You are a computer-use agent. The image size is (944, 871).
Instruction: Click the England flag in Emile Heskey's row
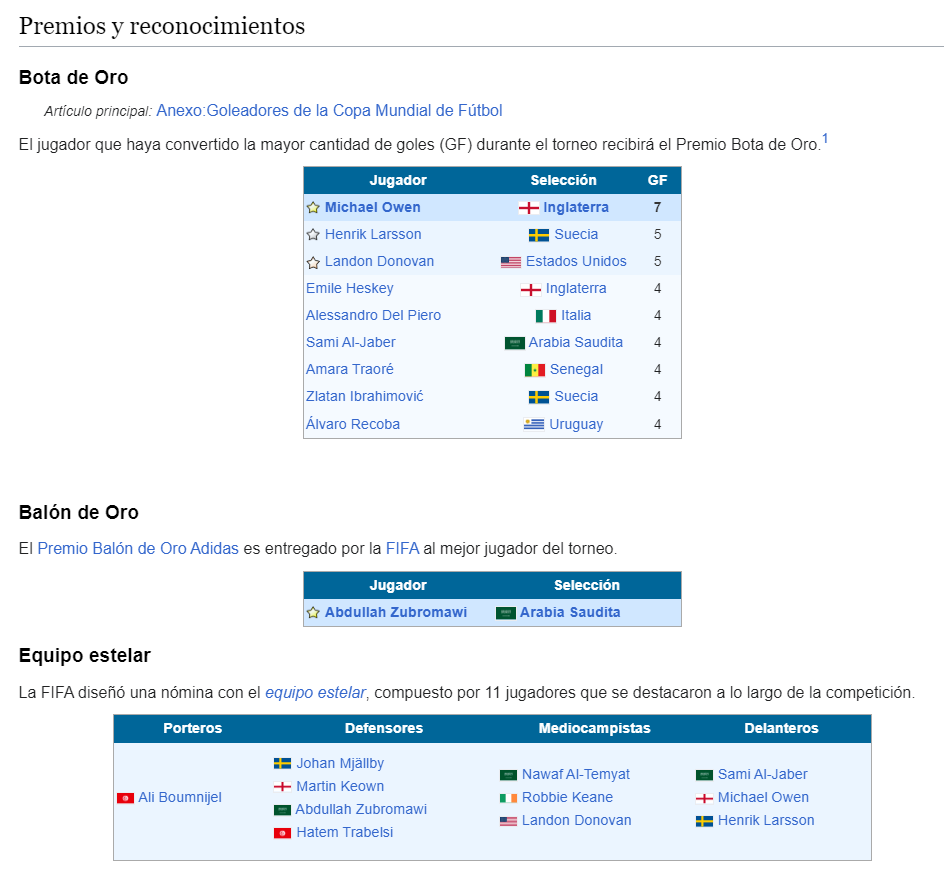[531, 290]
